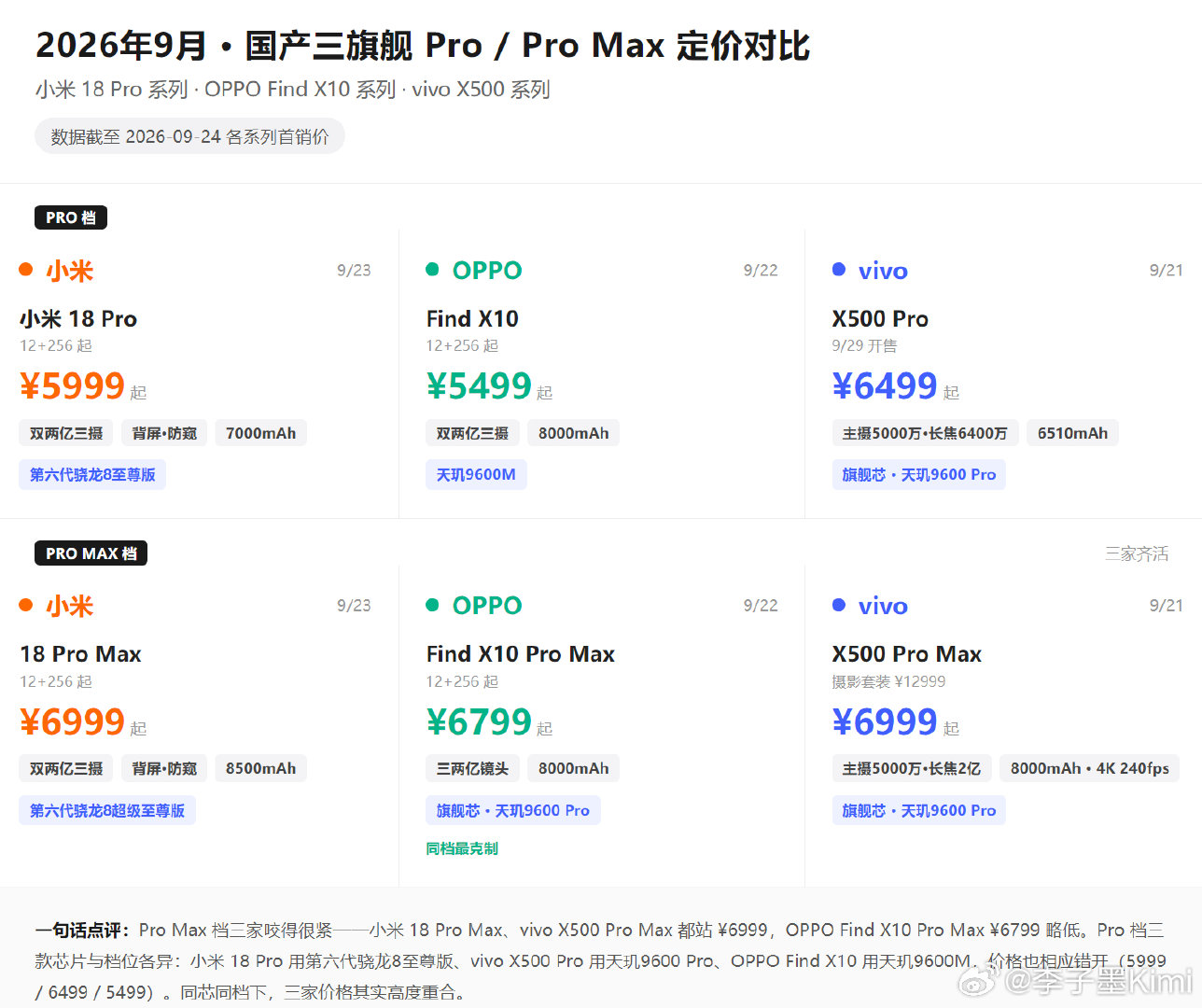Click the 三两亿镜头 chip
The height and width of the screenshot is (1008, 1202).
[472, 768]
